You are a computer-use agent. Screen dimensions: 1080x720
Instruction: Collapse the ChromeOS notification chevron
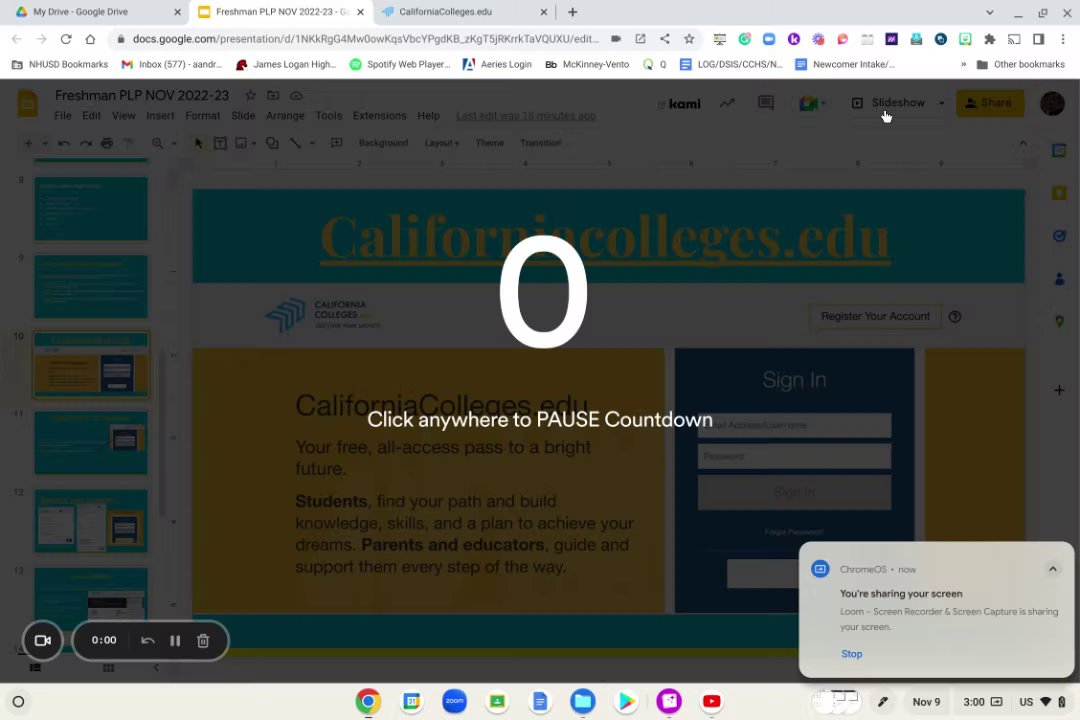[x=1052, y=569]
